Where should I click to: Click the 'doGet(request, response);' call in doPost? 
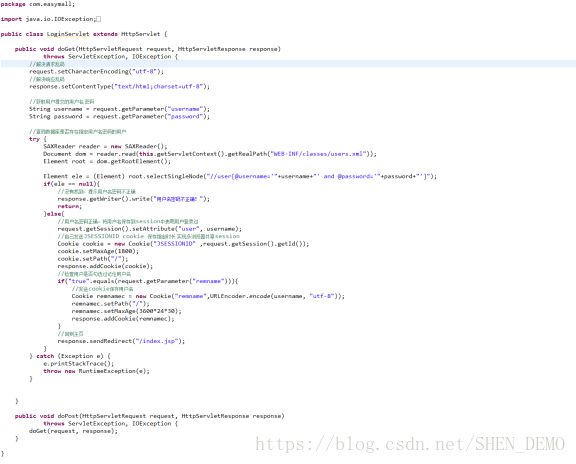point(73,431)
